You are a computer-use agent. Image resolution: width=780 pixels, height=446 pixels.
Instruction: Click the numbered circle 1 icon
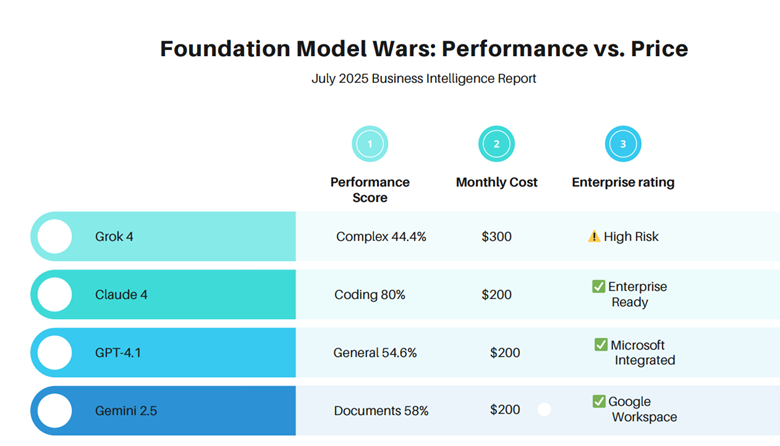point(370,144)
